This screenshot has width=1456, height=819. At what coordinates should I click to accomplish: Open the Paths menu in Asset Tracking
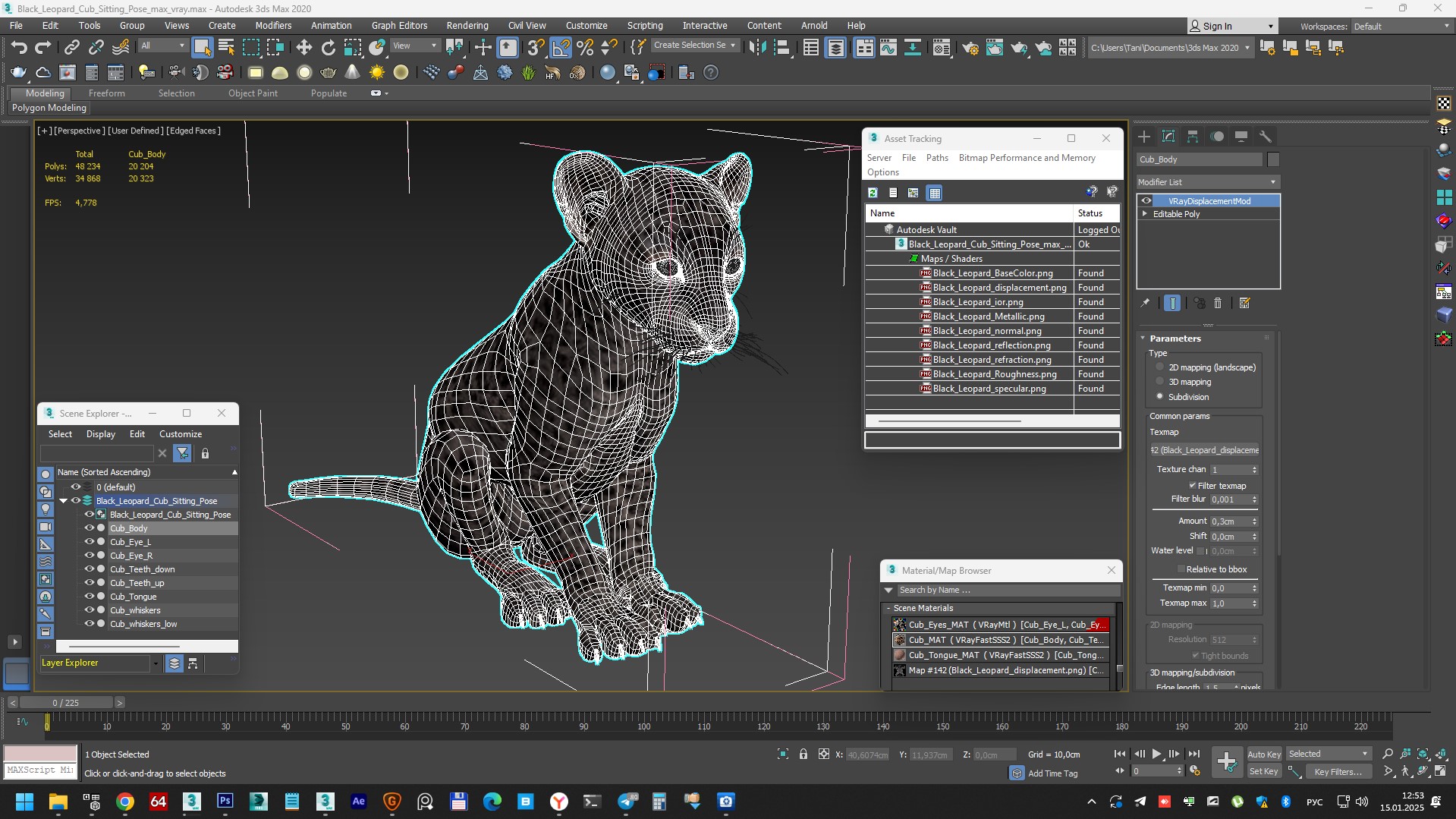(937, 158)
